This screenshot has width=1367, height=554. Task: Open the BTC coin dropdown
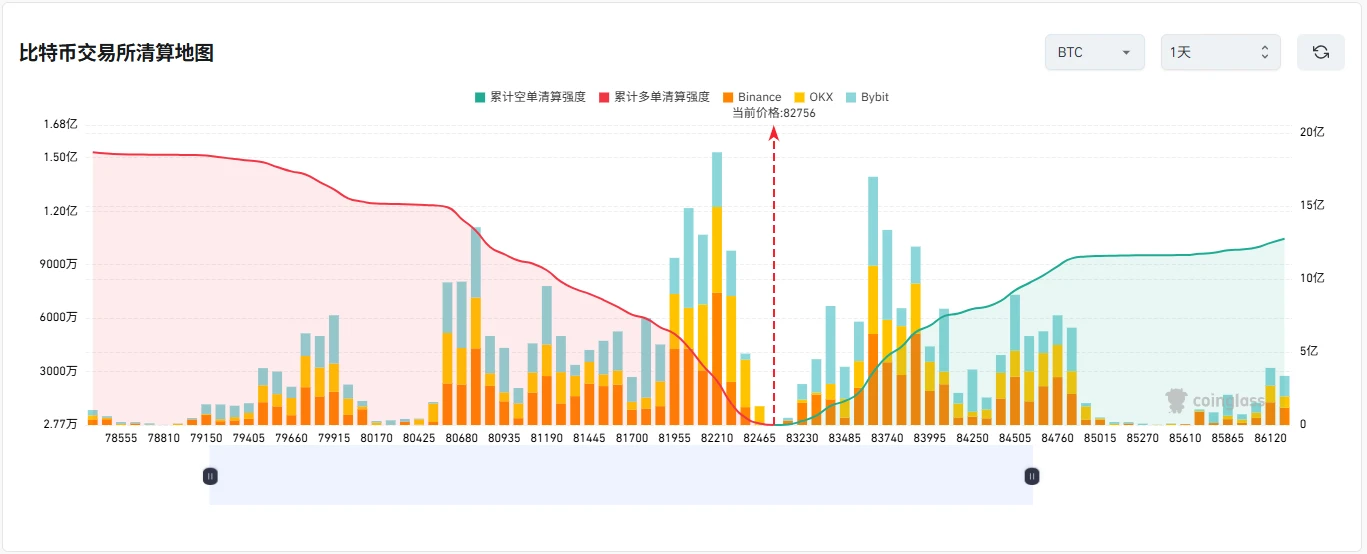[1094, 52]
